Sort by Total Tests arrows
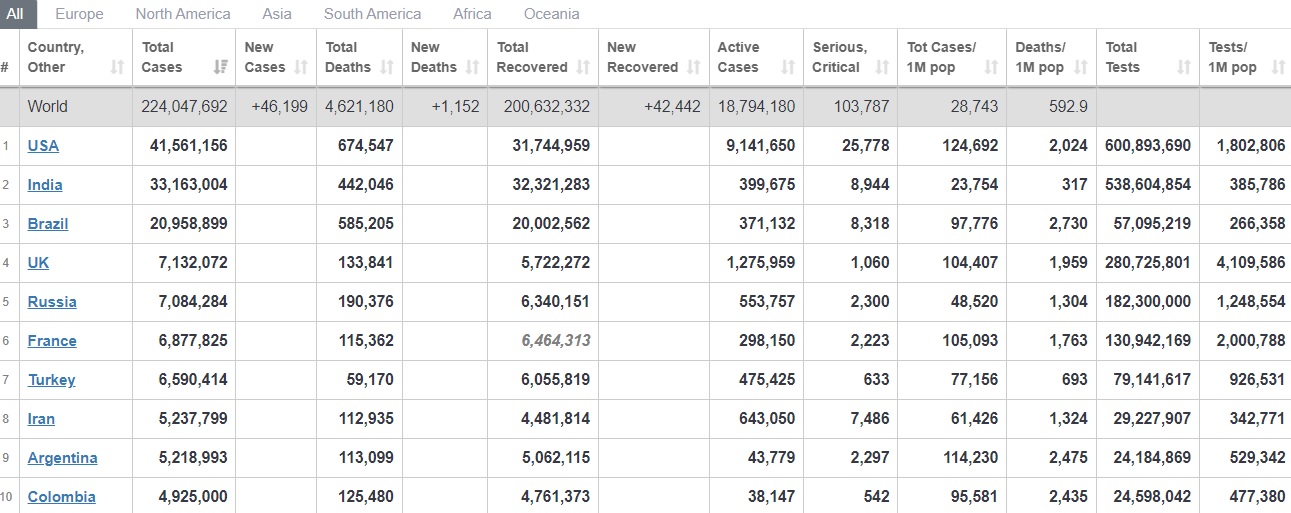 1184,67
